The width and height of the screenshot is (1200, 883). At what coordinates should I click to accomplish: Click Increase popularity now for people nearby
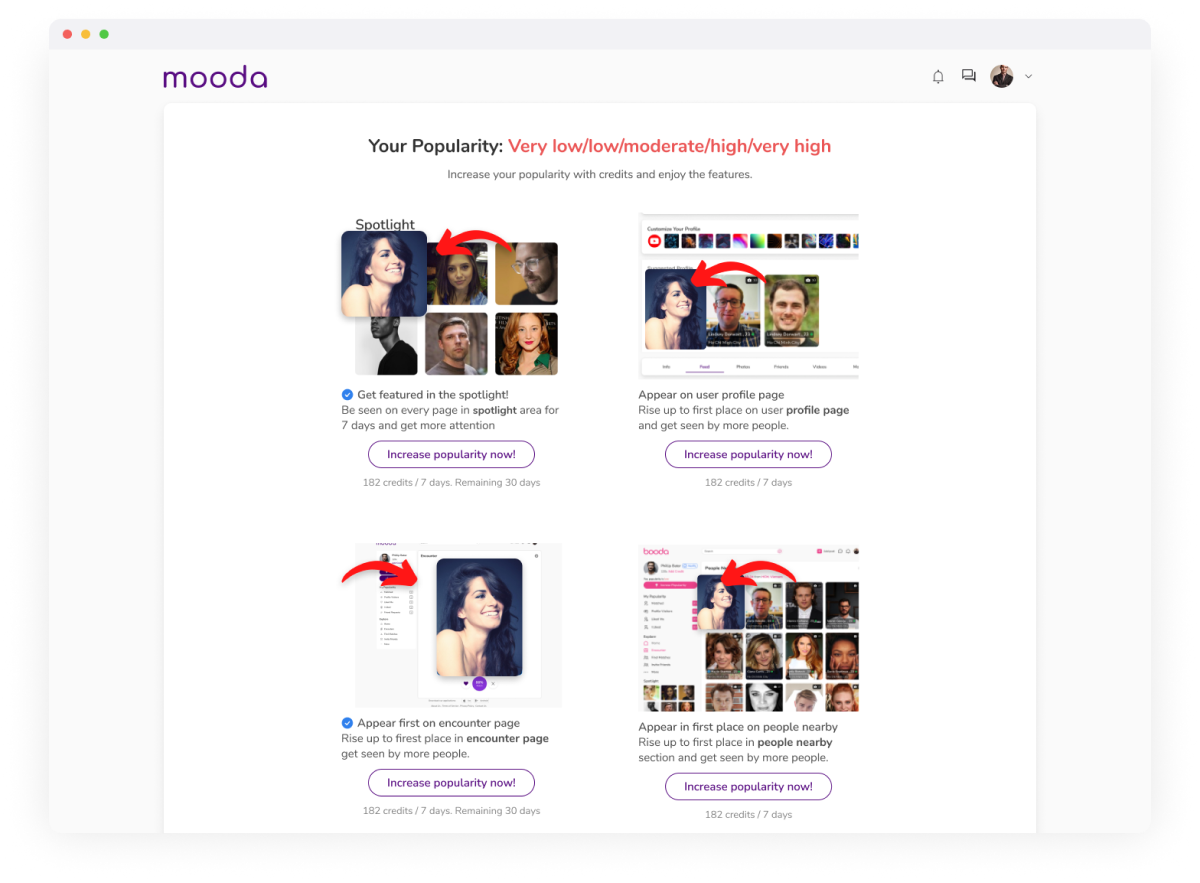[x=748, y=786]
